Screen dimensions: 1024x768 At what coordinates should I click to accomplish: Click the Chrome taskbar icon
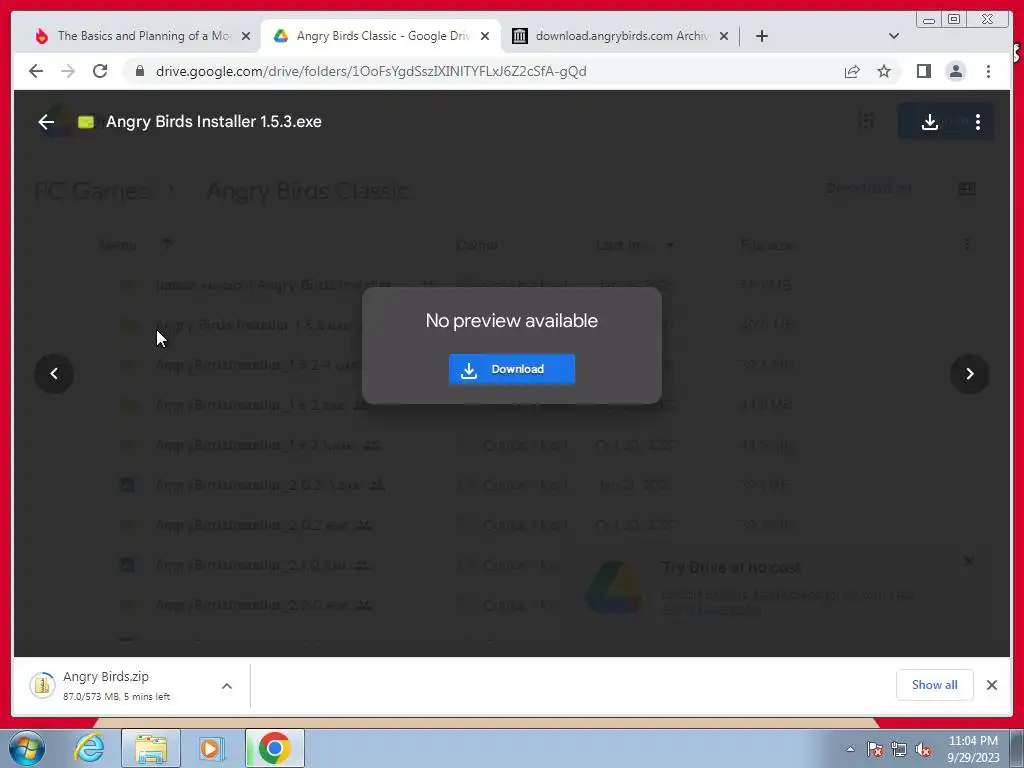pyautogui.click(x=275, y=748)
